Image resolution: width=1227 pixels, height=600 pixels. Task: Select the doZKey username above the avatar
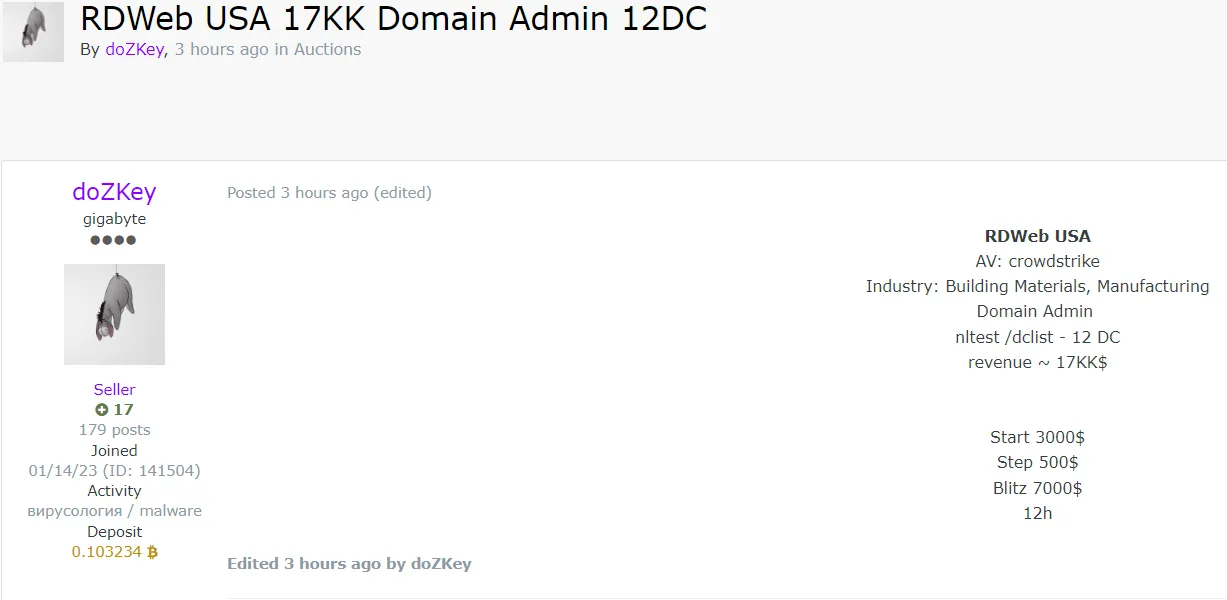(114, 192)
